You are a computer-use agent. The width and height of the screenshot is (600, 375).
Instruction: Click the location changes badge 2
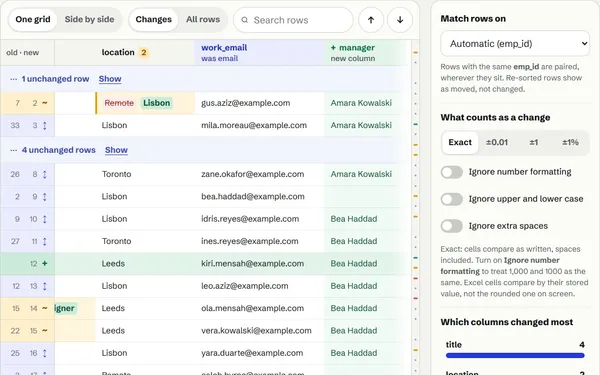tap(143, 52)
